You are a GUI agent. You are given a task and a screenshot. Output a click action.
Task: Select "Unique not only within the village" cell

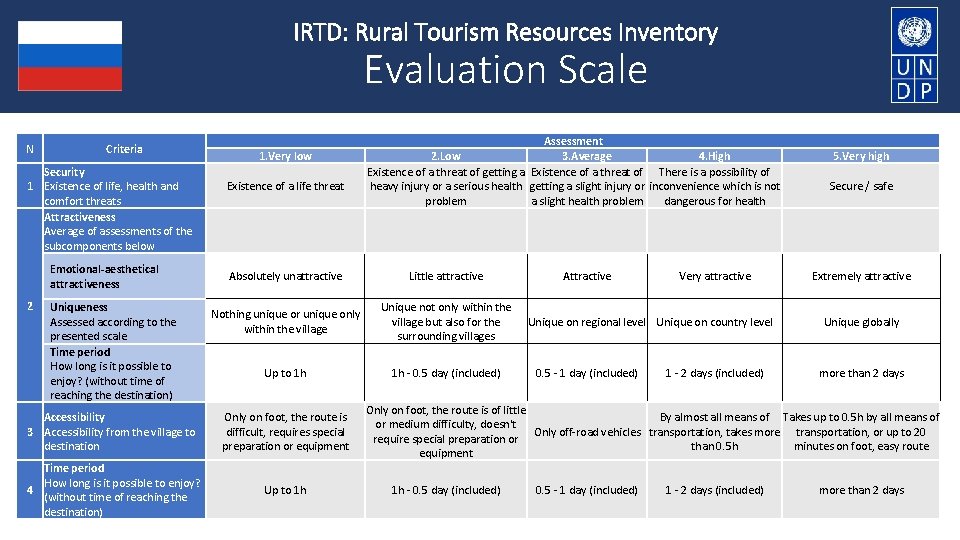pyautogui.click(x=446, y=321)
